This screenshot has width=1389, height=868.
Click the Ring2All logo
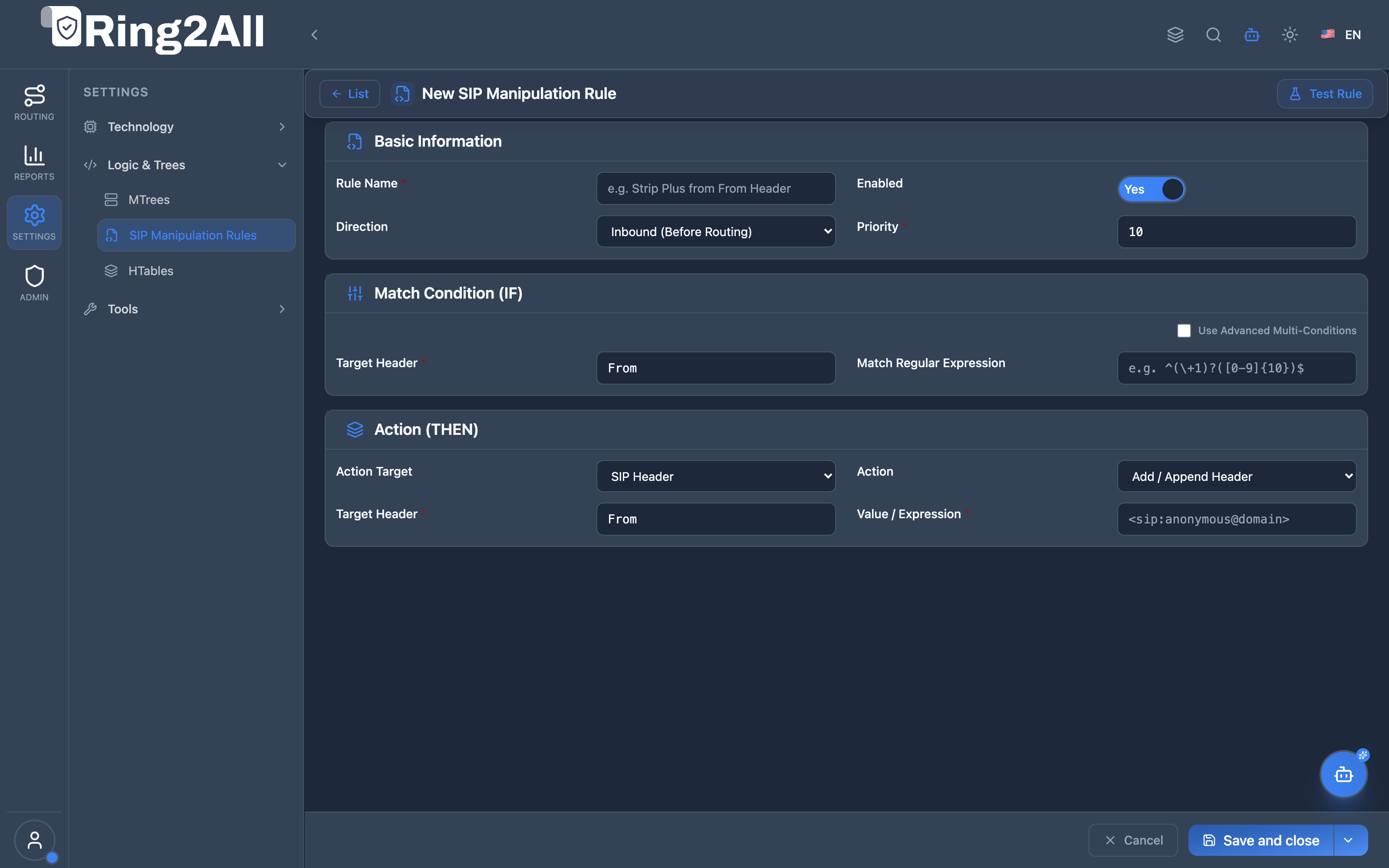(153, 30)
